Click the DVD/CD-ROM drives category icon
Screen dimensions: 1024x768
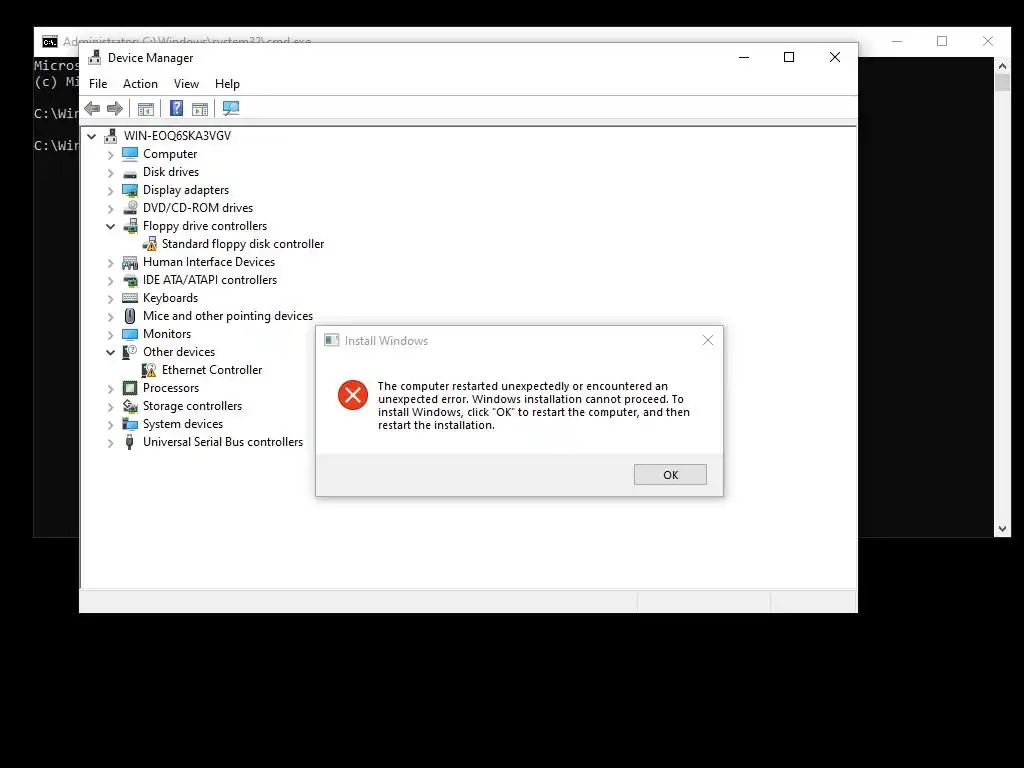tap(130, 208)
